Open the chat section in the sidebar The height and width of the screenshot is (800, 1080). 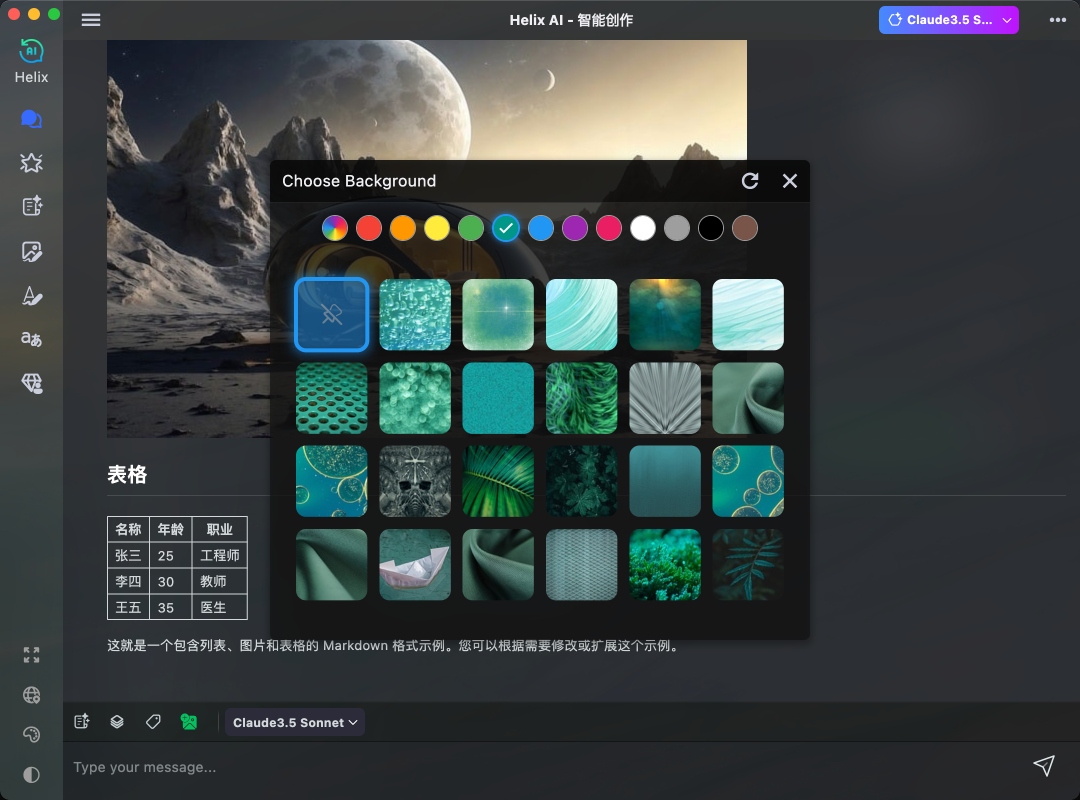click(x=31, y=119)
